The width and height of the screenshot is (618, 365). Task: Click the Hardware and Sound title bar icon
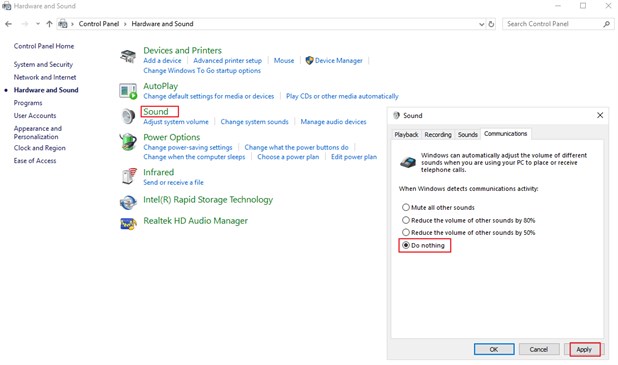click(x=7, y=6)
